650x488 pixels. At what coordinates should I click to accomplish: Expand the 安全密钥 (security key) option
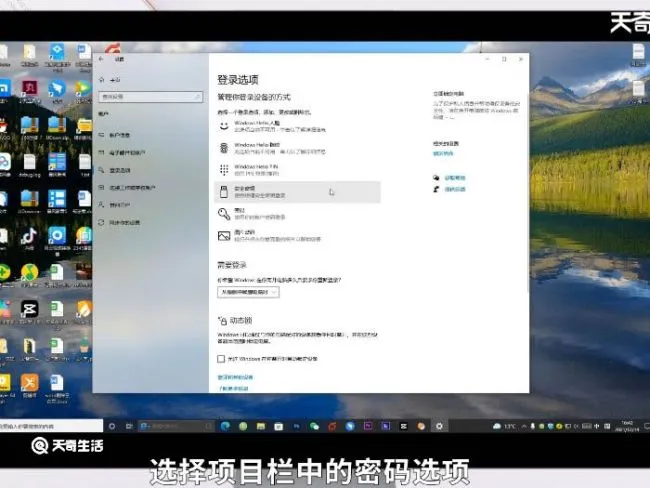click(297, 192)
